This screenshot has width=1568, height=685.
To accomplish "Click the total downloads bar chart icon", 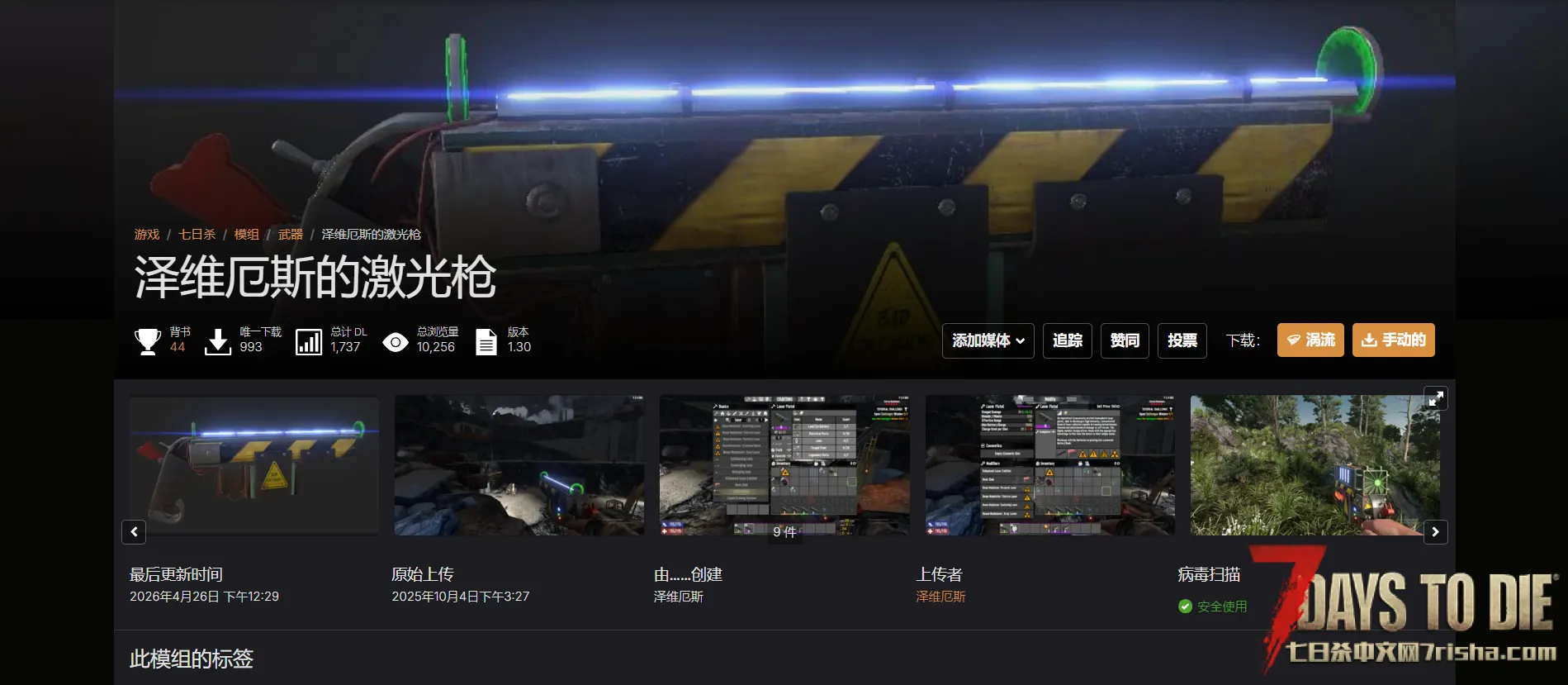I will 309,341.
